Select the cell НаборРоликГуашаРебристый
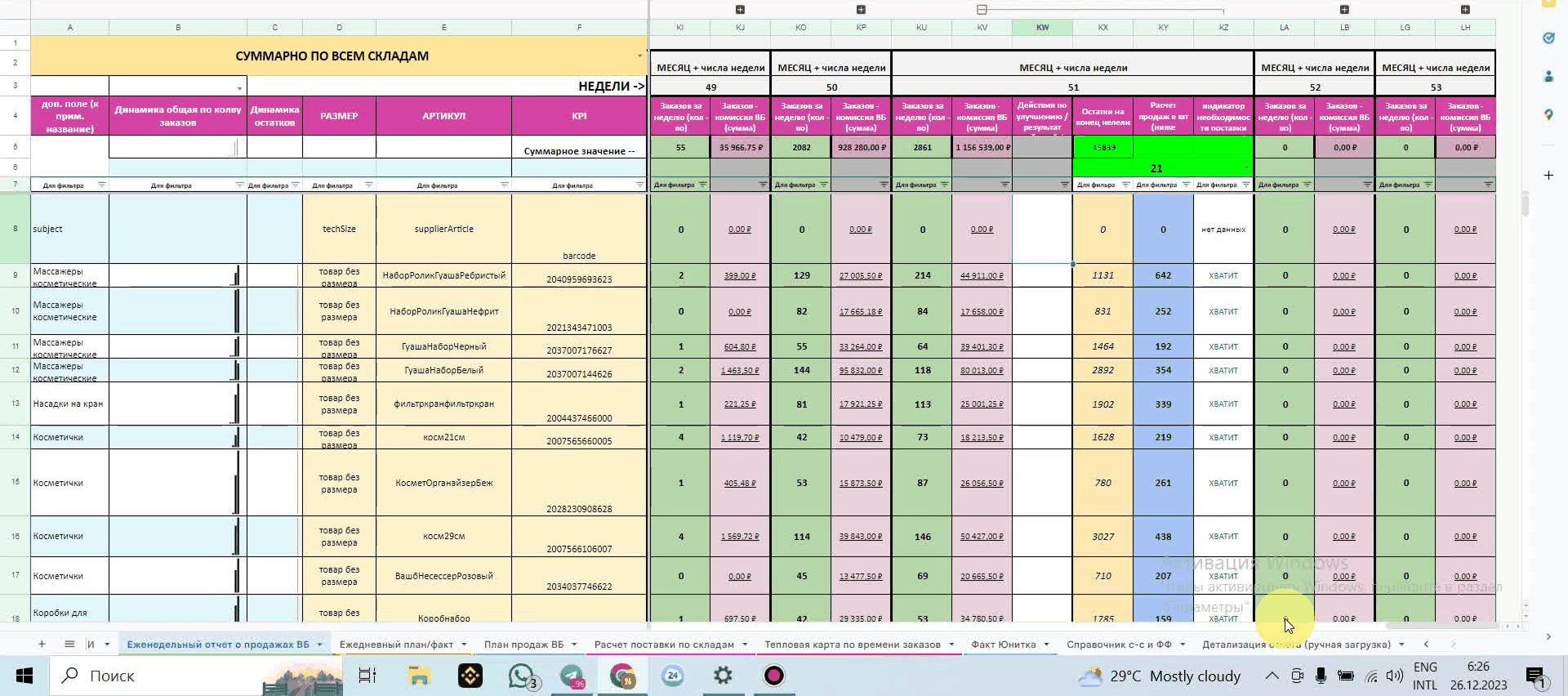 click(x=443, y=275)
